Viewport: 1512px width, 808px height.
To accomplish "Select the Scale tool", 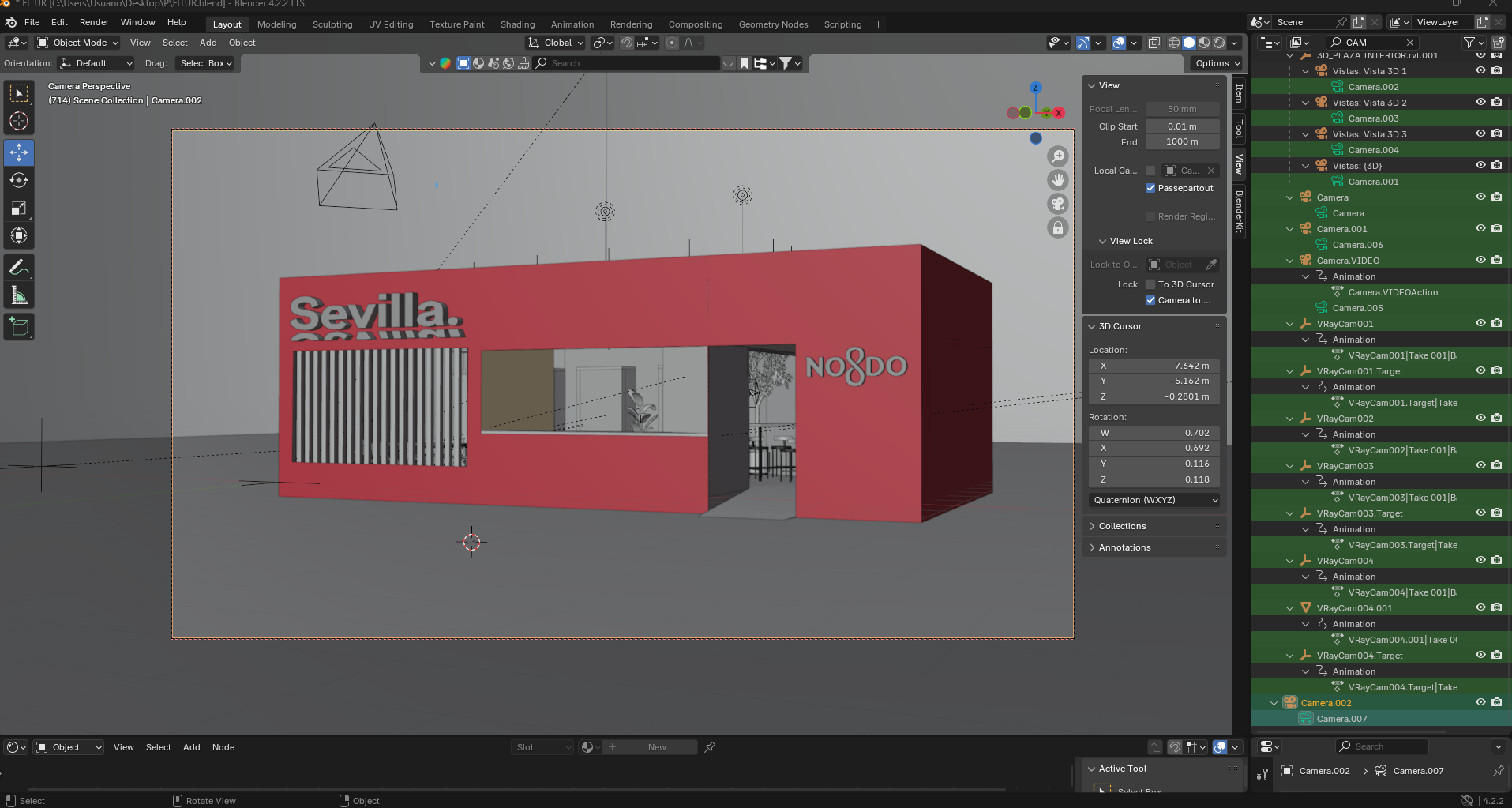I will 19,209.
